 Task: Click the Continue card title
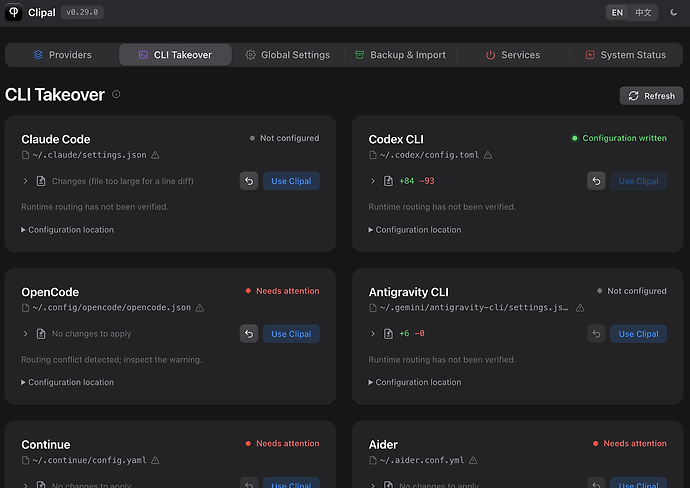click(x=46, y=445)
